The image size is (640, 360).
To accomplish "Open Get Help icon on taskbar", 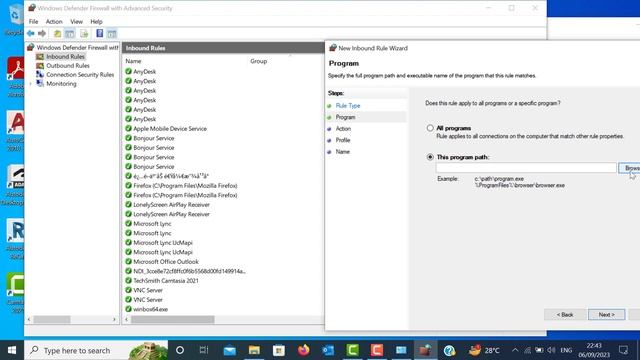I will pyautogui.click(x=449, y=350).
